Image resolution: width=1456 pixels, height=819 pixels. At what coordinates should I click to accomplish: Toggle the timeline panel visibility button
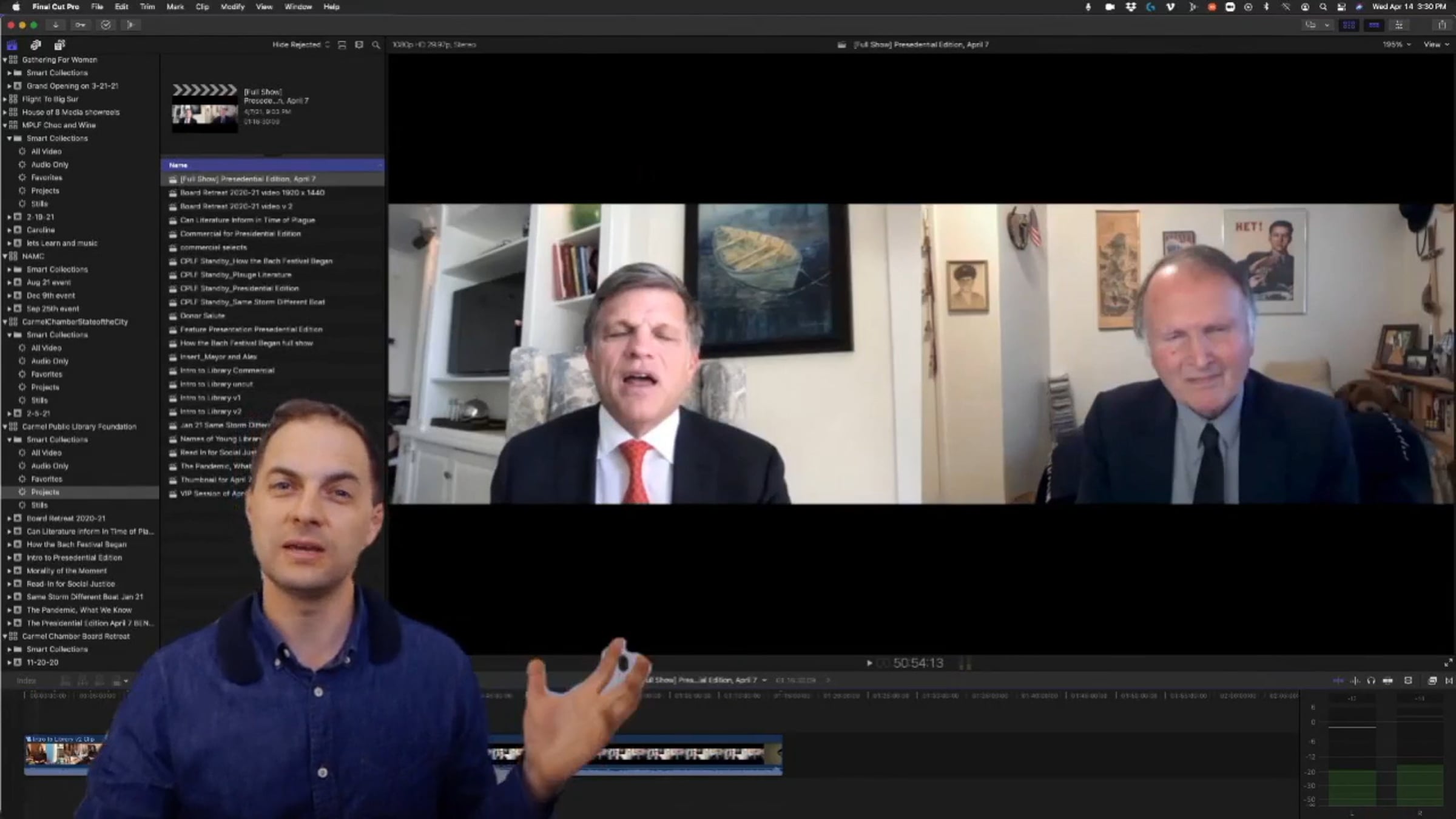tap(1374, 25)
